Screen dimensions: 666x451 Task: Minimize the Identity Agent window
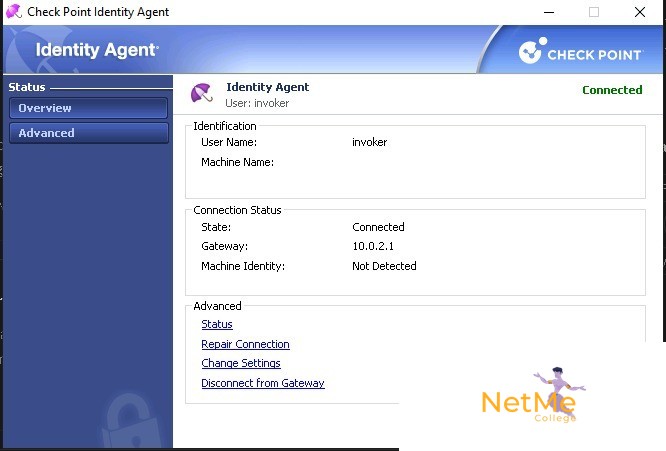[x=549, y=12]
